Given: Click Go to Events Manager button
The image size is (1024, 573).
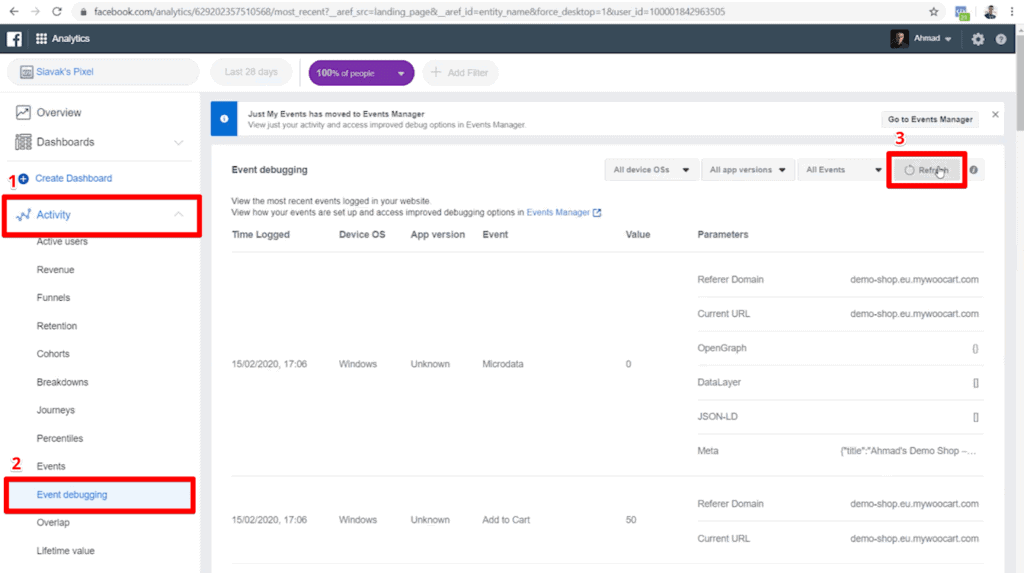Looking at the screenshot, I should coord(929,119).
